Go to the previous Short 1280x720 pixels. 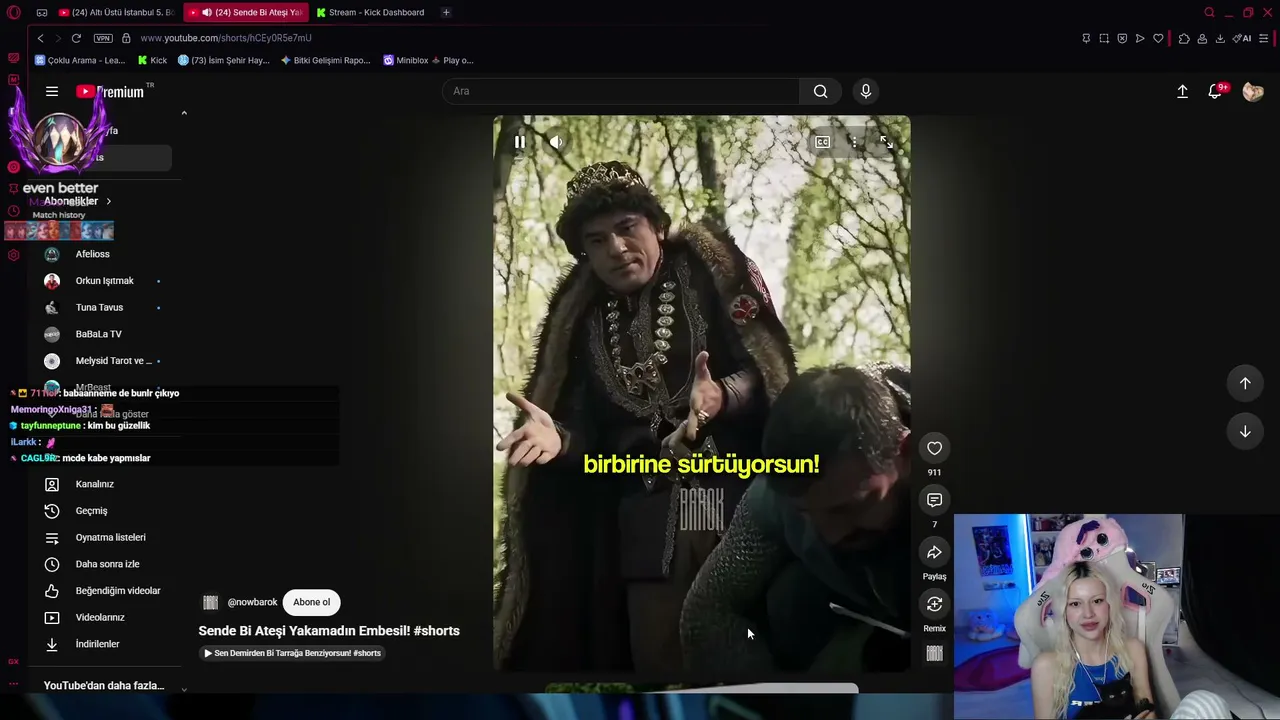coord(1245,383)
